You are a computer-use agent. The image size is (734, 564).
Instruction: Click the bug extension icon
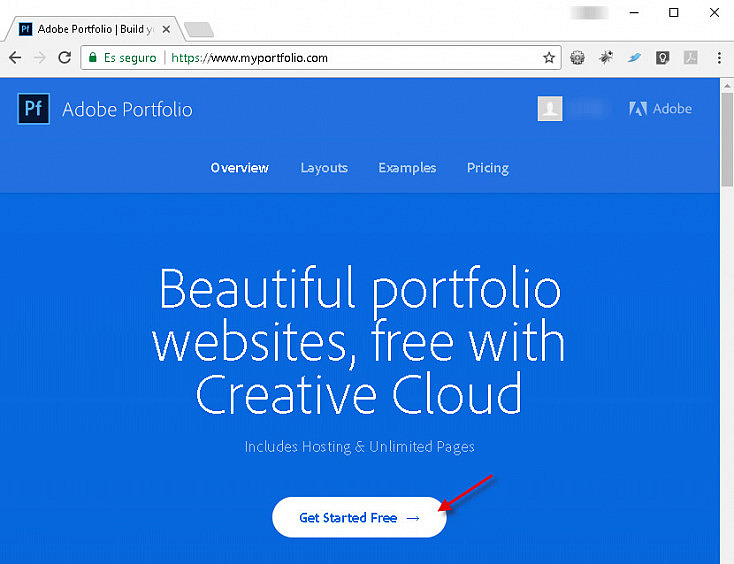(x=606, y=58)
